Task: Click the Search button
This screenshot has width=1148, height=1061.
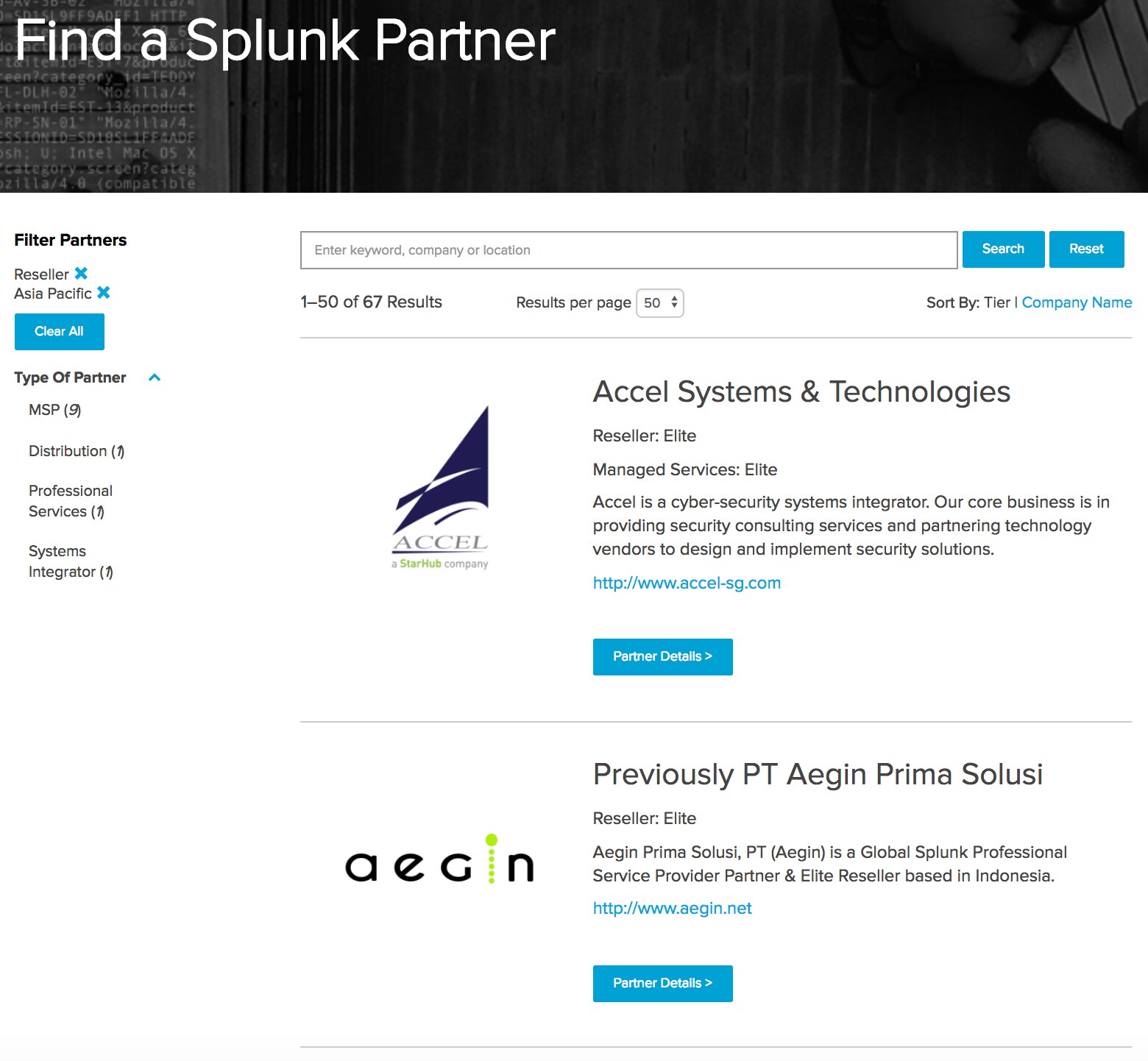Action: (x=1003, y=249)
